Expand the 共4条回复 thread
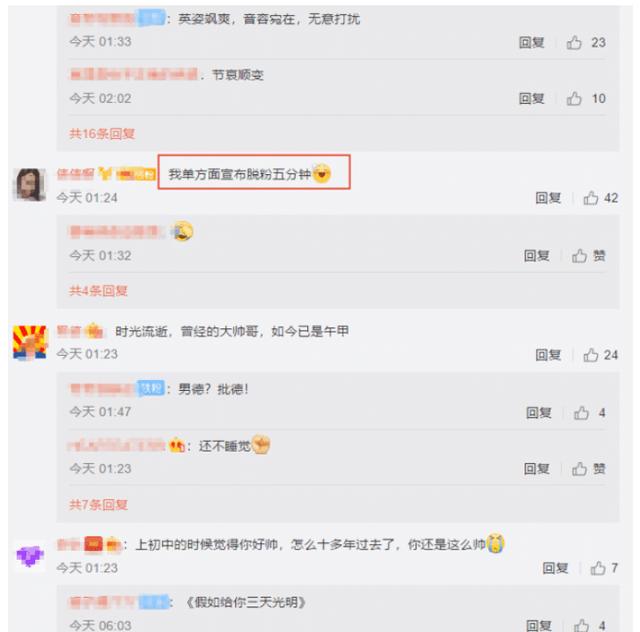Image resolution: width=640 pixels, height=632 pixels. pos(98,291)
